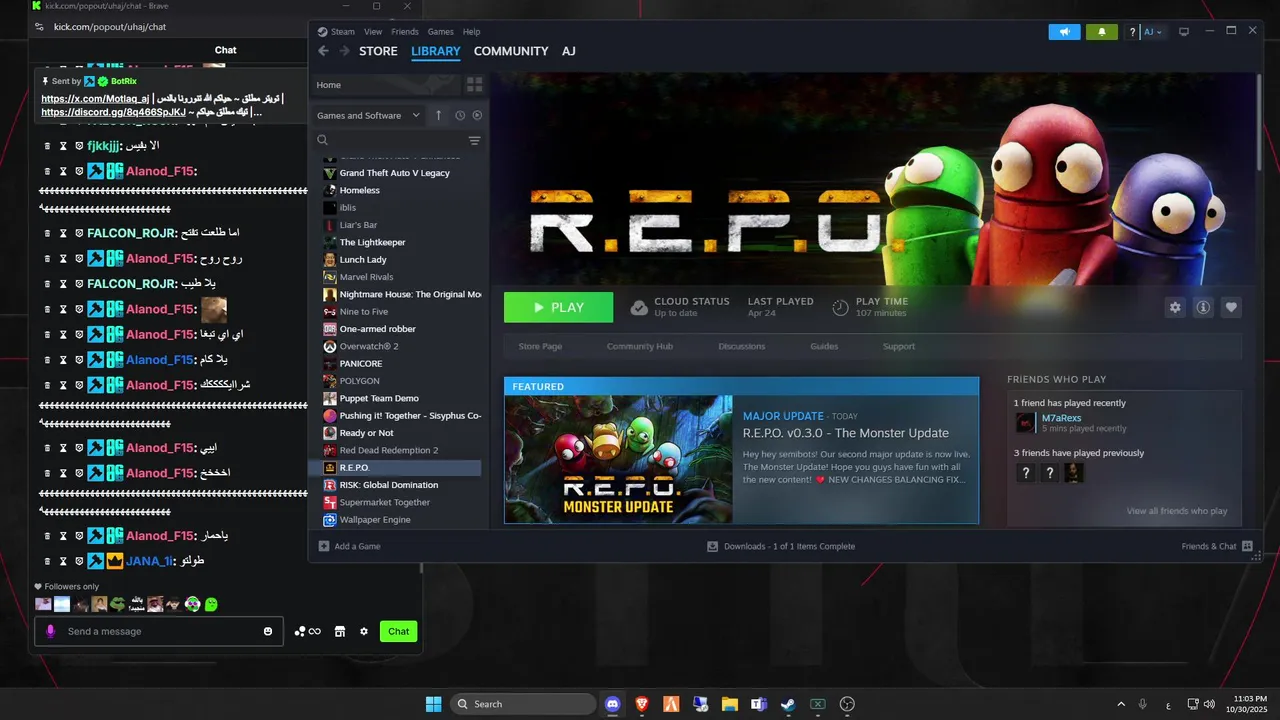The height and width of the screenshot is (720, 1280).
Task: Click friend M7aRexs in Friends Who Play
Action: (x=1061, y=418)
